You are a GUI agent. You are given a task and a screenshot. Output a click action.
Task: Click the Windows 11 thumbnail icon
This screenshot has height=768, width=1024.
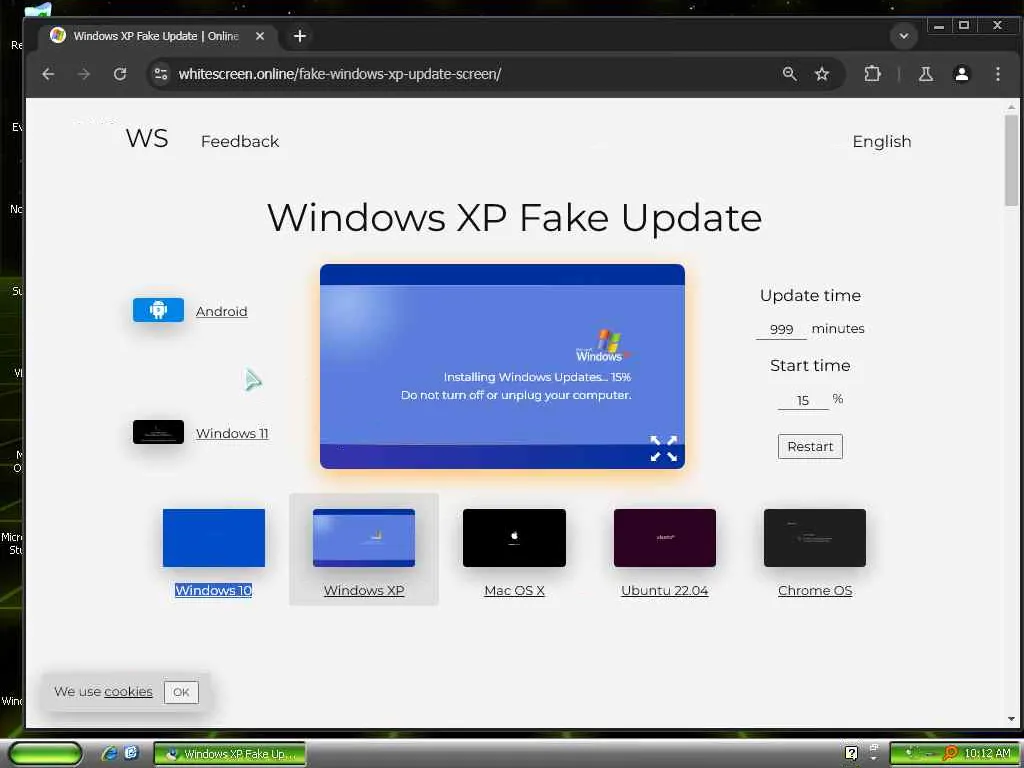click(x=158, y=432)
